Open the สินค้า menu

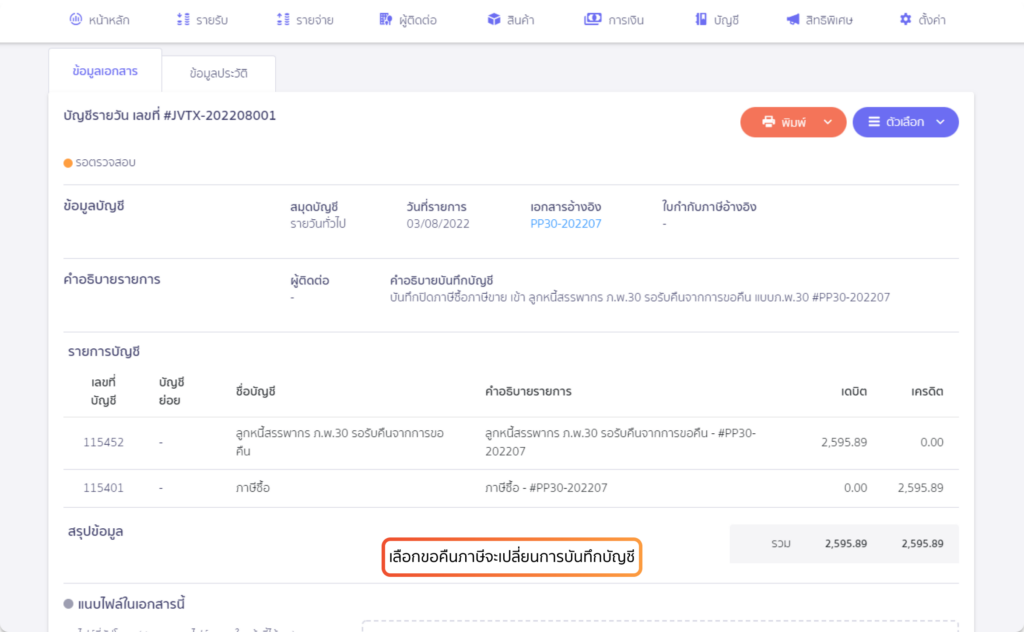[511, 20]
